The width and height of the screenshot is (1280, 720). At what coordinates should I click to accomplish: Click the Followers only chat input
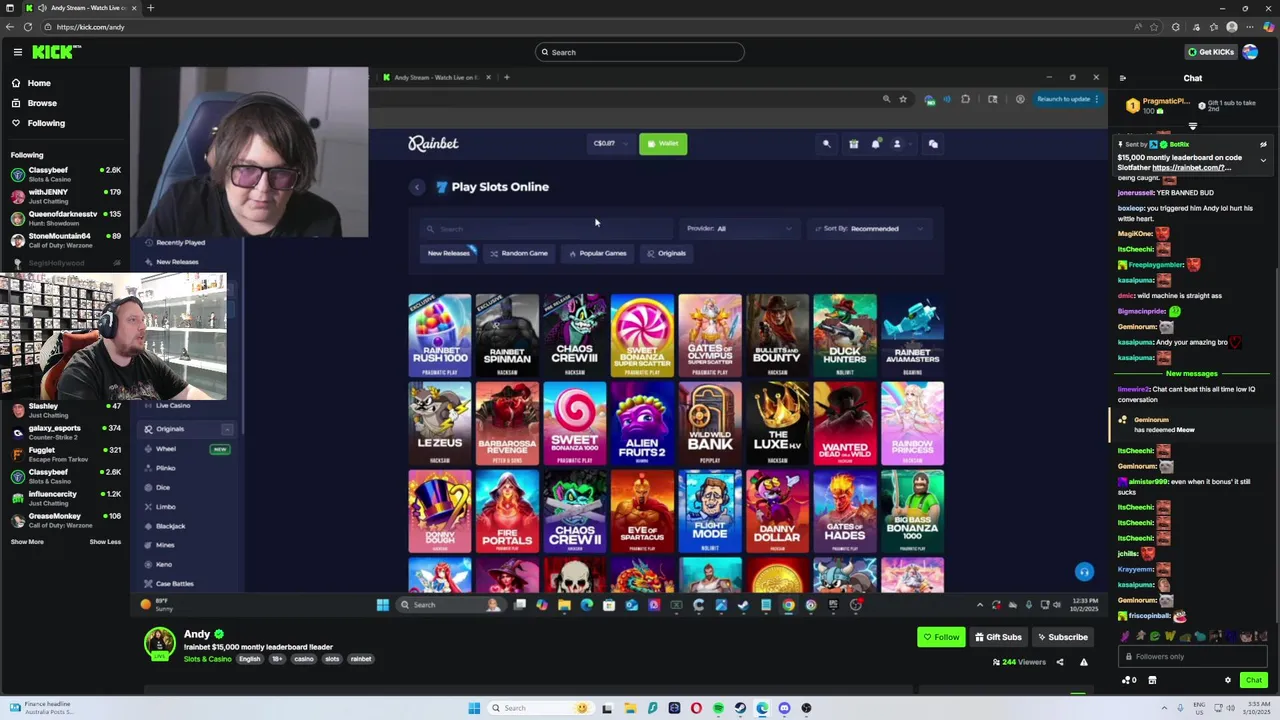click(1192, 656)
